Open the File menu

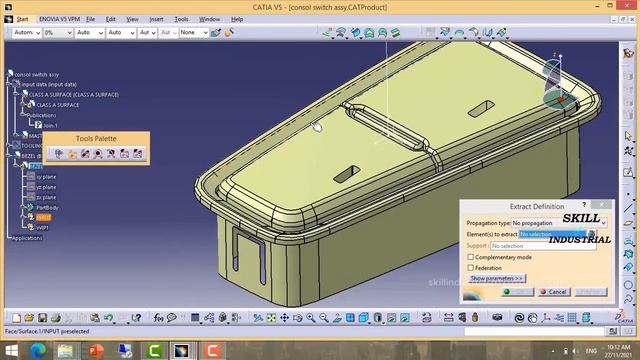(x=91, y=19)
